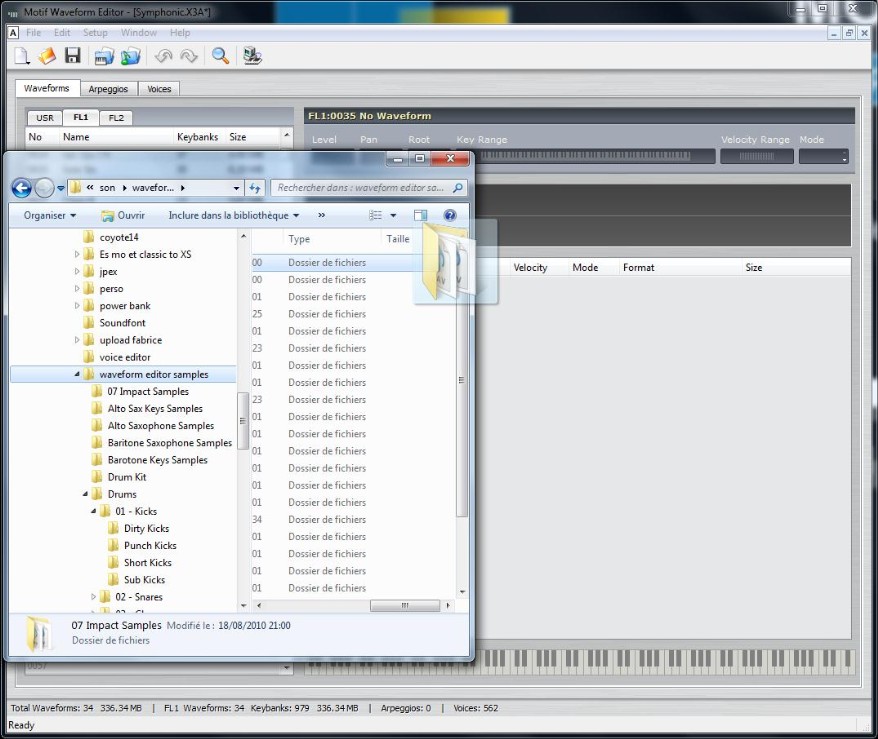Click the folder icon beside voice editor

pos(88,357)
